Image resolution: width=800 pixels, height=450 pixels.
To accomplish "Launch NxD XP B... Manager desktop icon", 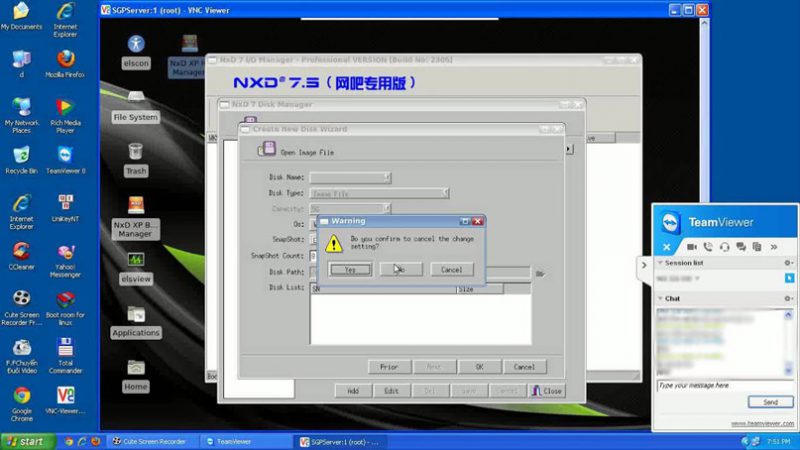I will [x=136, y=218].
